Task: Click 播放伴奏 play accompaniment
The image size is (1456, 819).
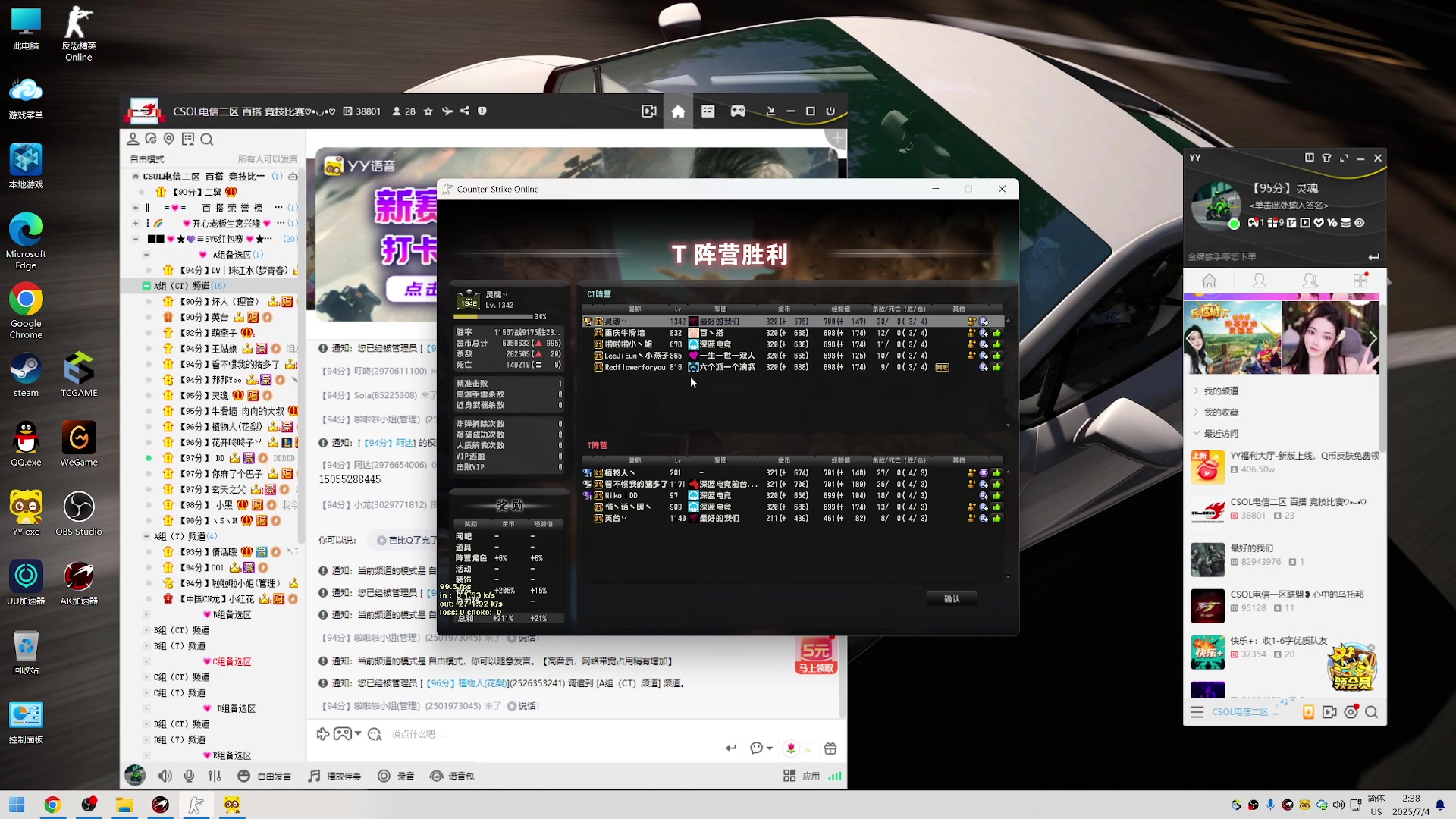Action: pyautogui.click(x=334, y=776)
